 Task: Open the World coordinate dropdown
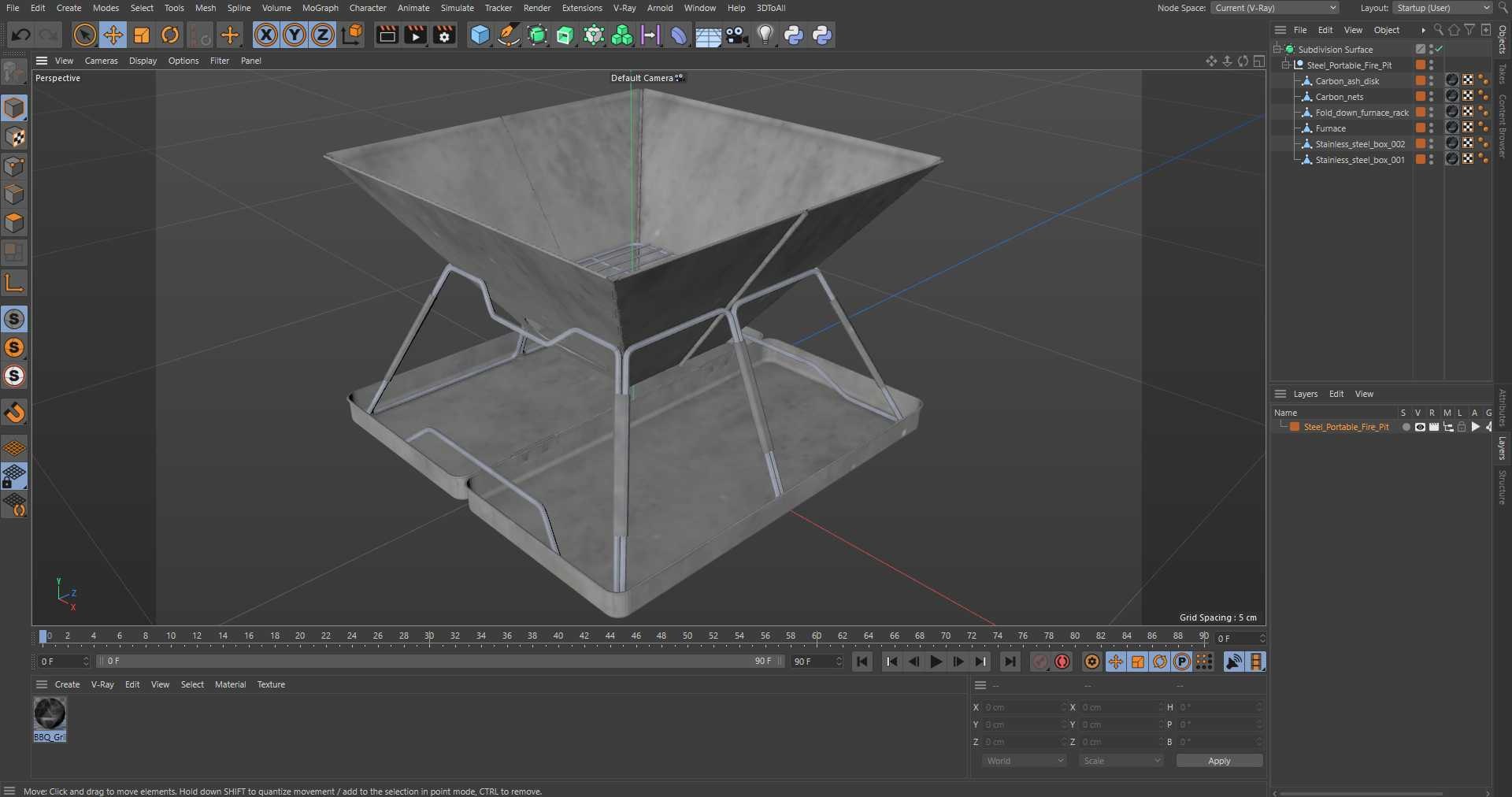click(1025, 761)
